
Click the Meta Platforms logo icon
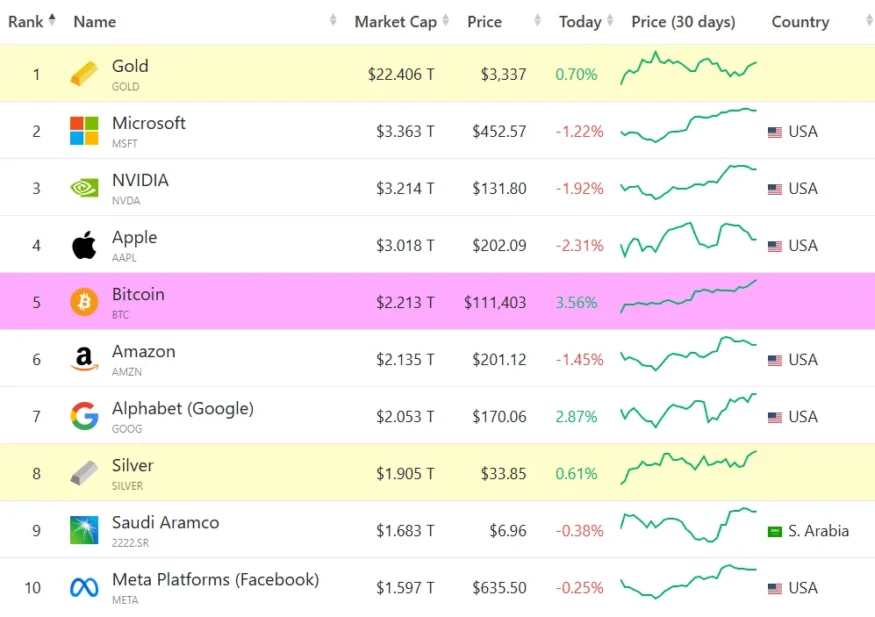point(84,587)
